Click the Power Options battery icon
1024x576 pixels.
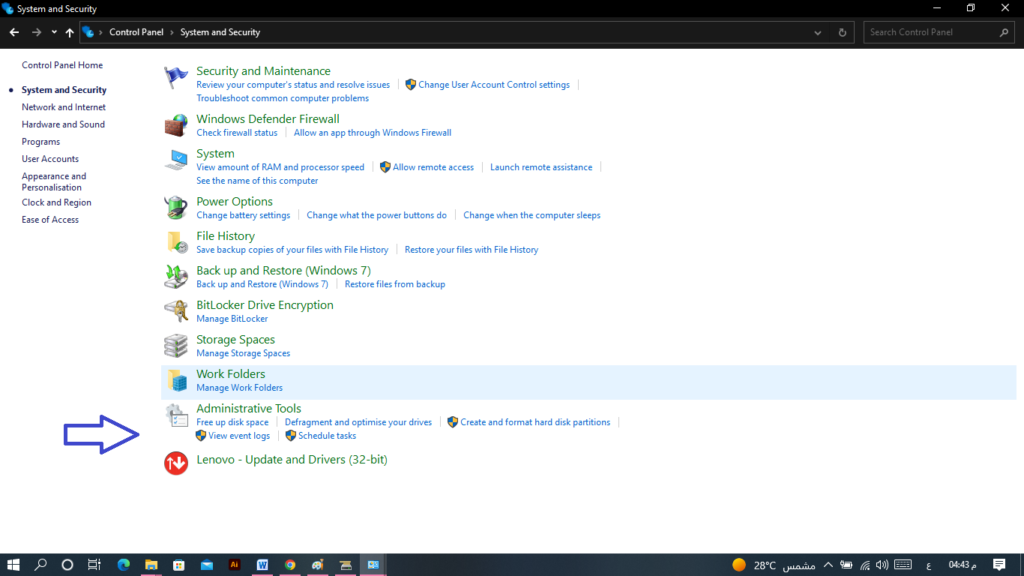tap(175, 207)
